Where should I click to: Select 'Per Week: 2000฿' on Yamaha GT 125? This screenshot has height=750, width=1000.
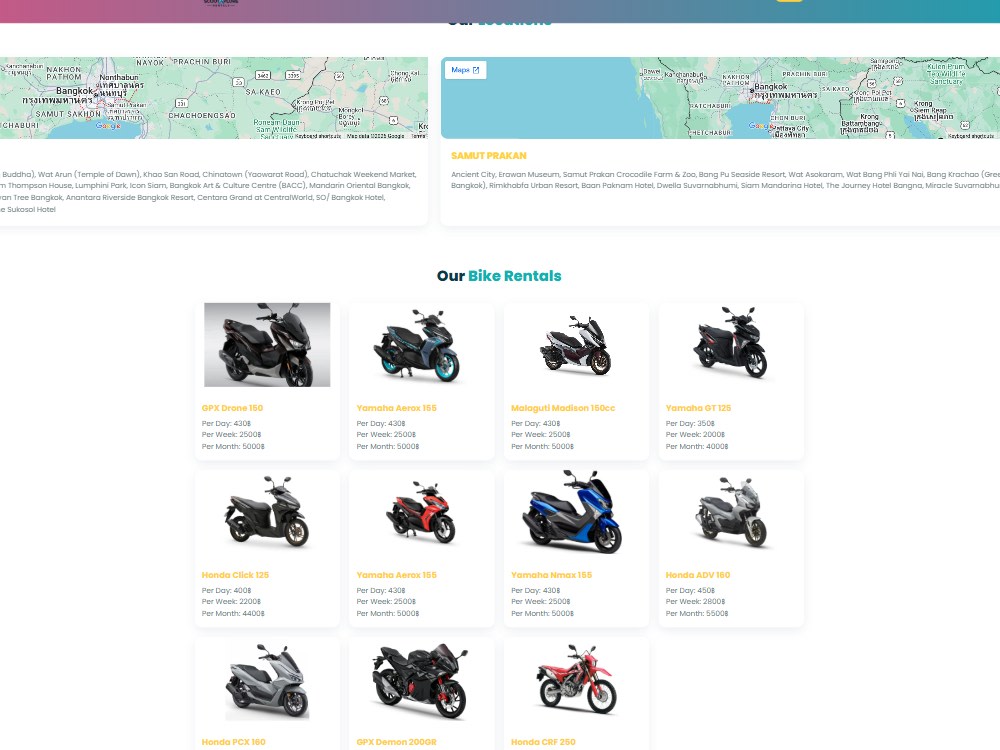coord(695,435)
